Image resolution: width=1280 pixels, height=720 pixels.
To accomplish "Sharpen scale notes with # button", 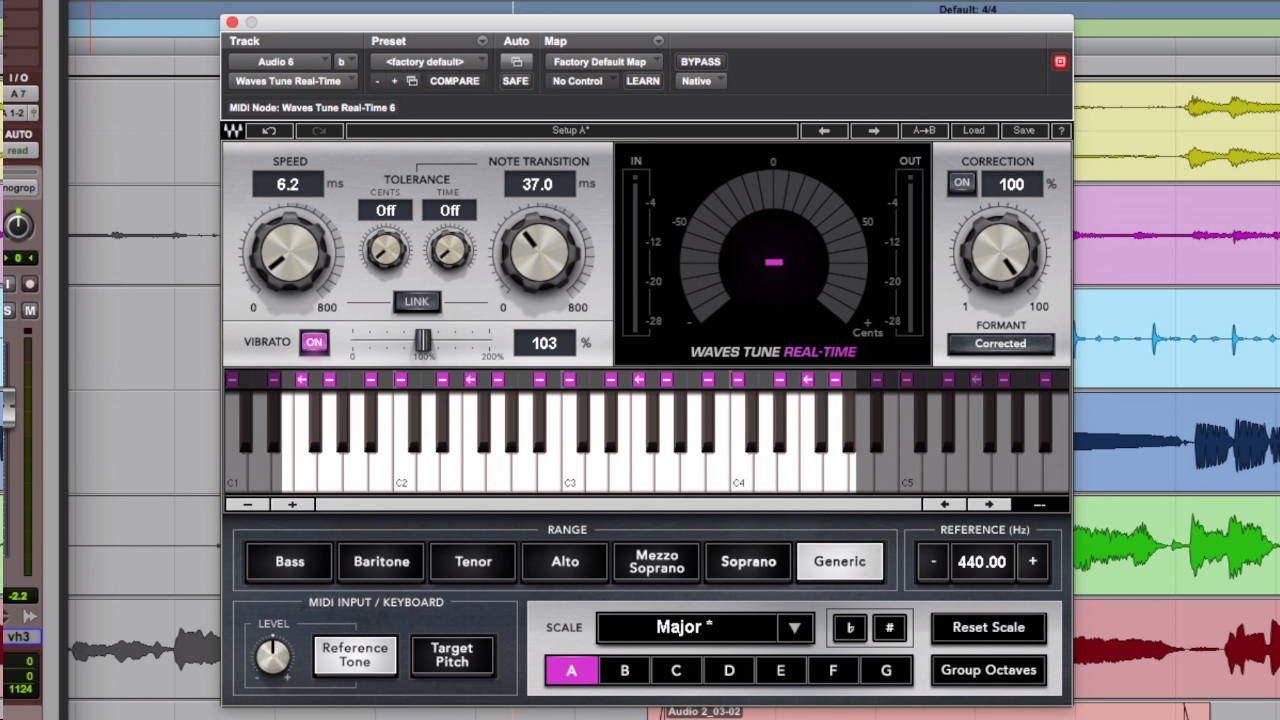I will (889, 628).
